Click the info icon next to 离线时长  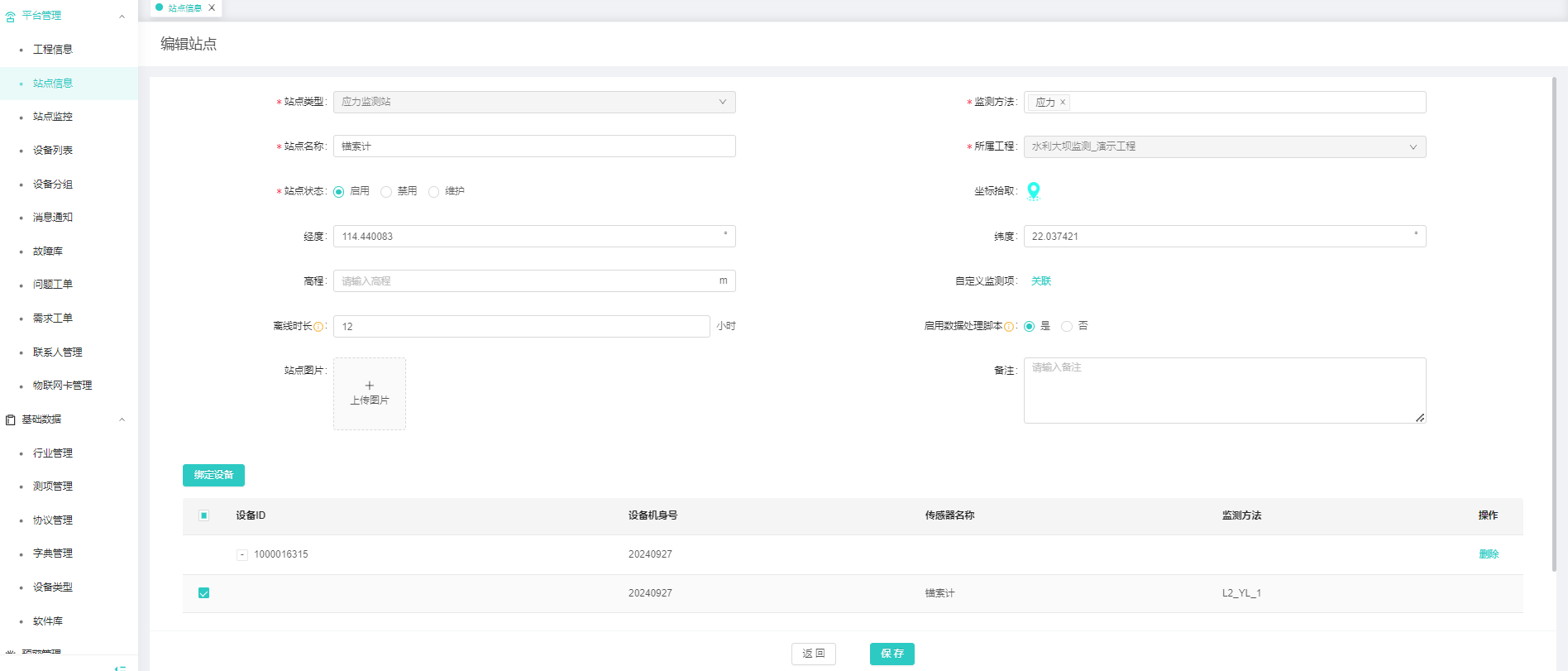pos(318,327)
